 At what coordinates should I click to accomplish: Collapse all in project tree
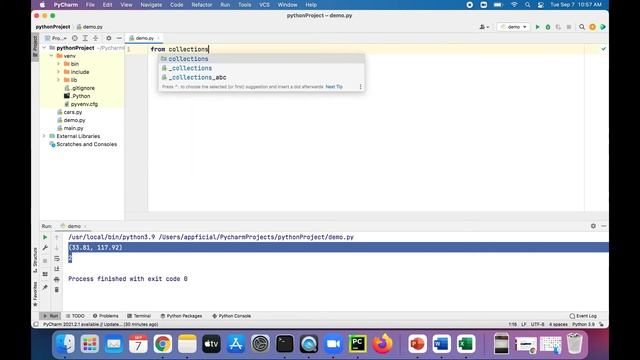coord(96,38)
